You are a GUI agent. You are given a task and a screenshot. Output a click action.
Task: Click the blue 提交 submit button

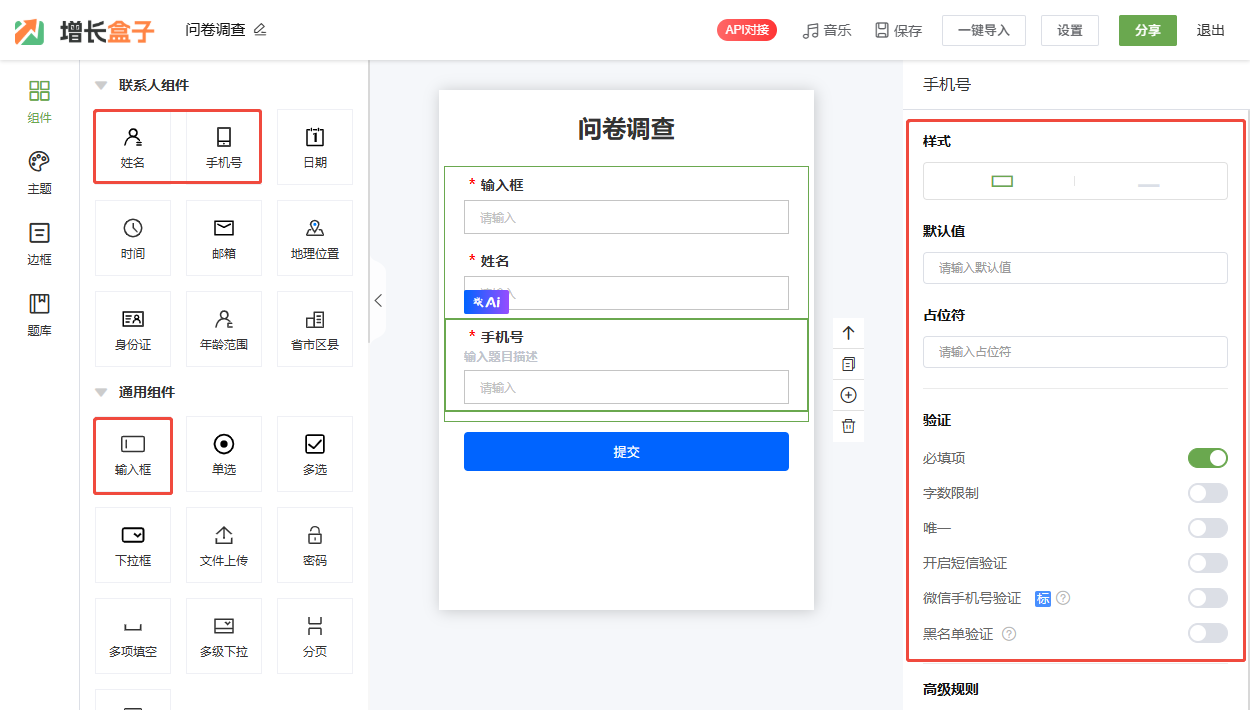click(626, 451)
